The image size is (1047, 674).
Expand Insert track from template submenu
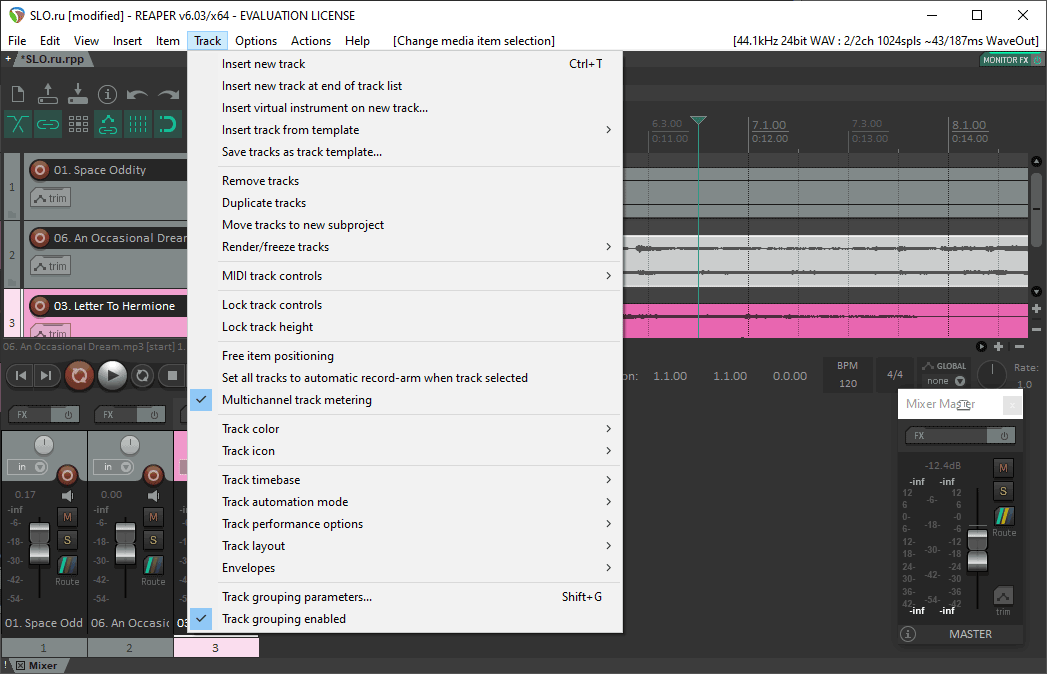405,130
